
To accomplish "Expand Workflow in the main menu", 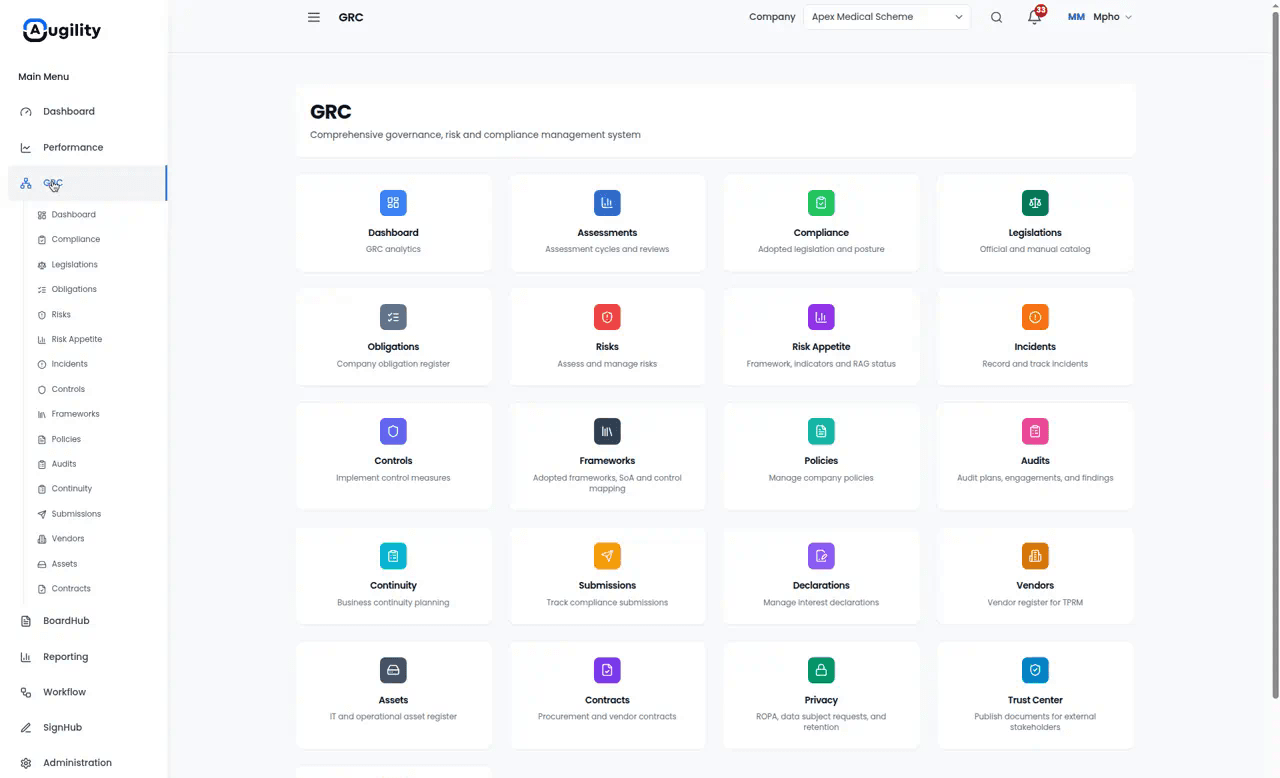I will pos(88,692).
